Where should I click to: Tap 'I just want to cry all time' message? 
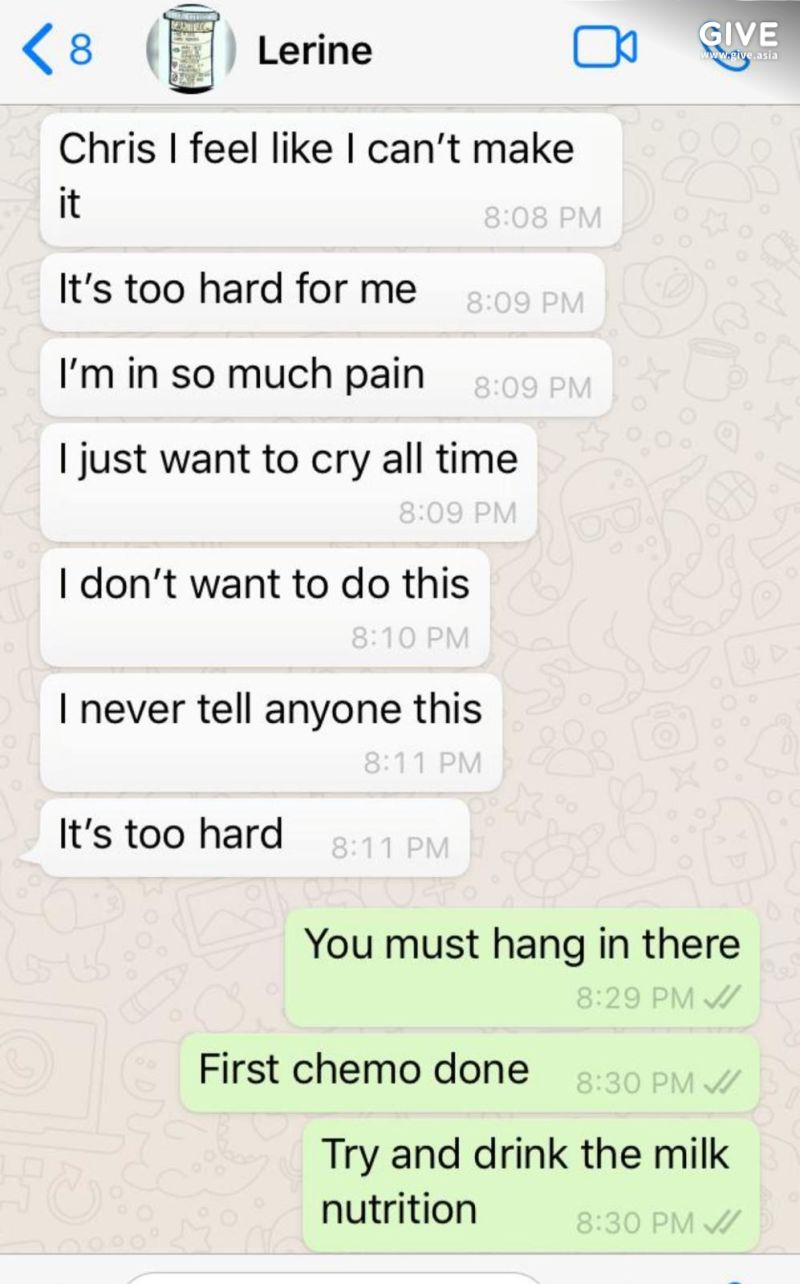(x=288, y=483)
